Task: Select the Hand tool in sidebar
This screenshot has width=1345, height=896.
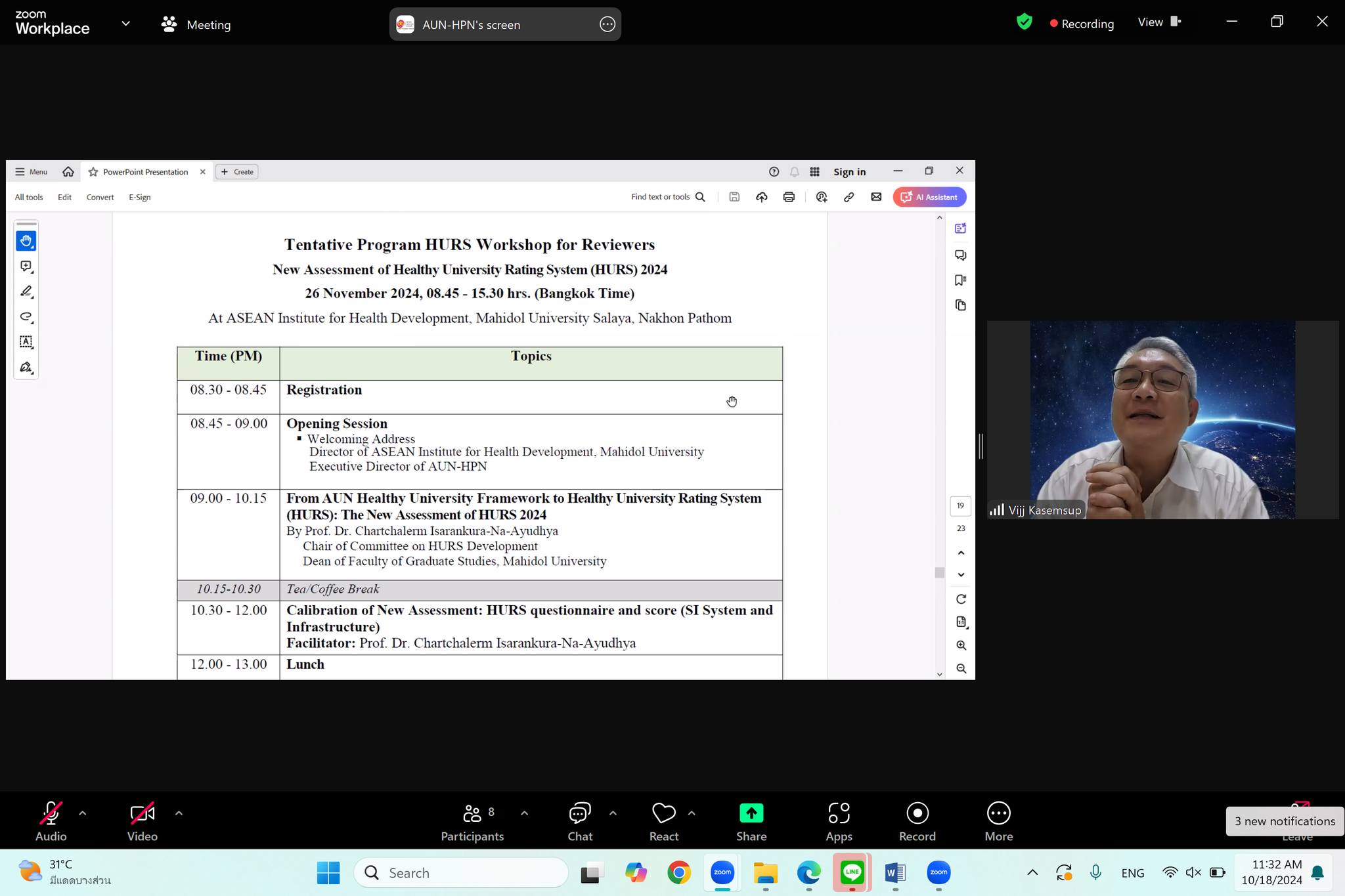Action: (26, 241)
